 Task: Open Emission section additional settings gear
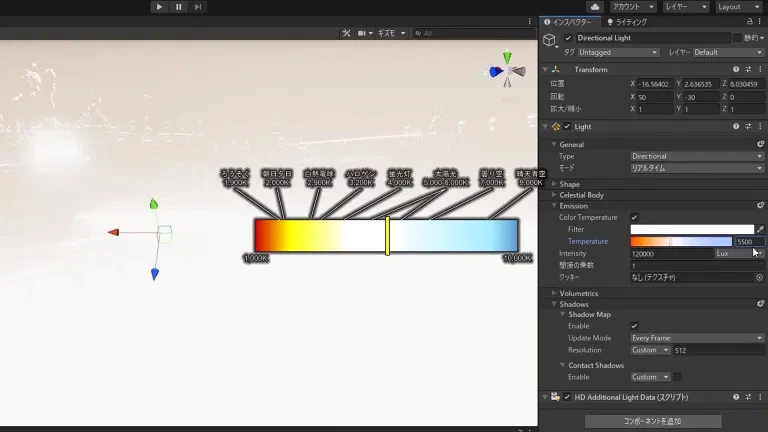(x=760, y=206)
